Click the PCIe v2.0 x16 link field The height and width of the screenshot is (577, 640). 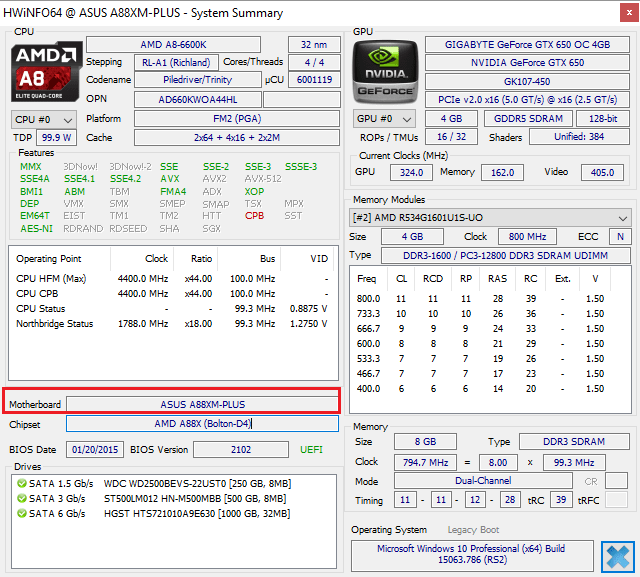[527, 100]
